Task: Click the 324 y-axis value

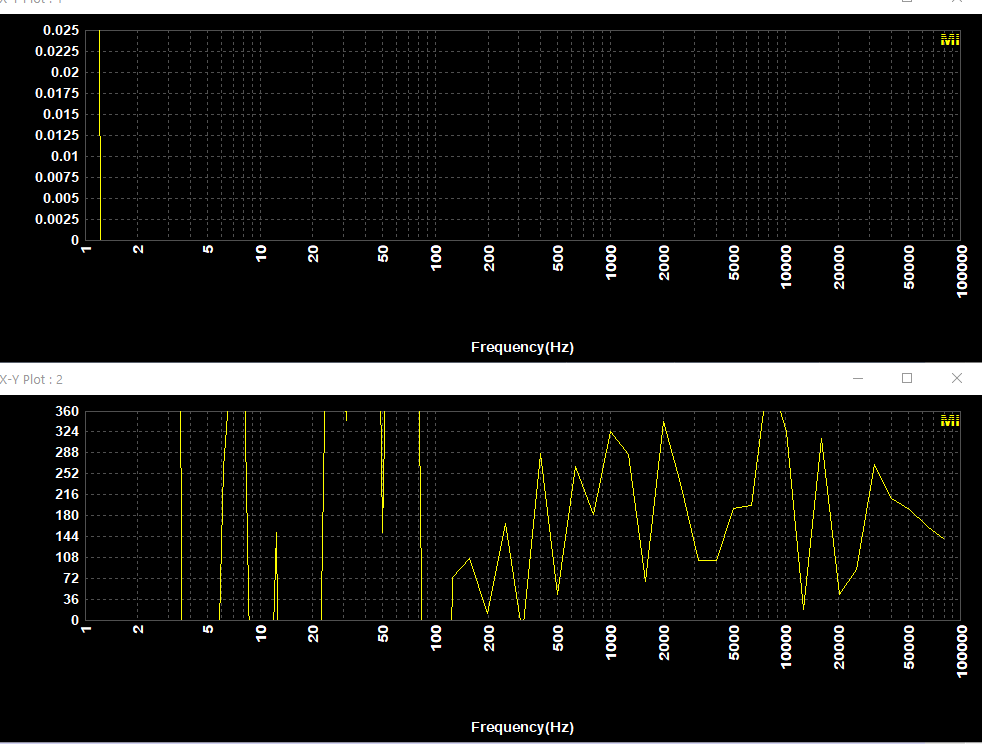Action: tap(67, 431)
